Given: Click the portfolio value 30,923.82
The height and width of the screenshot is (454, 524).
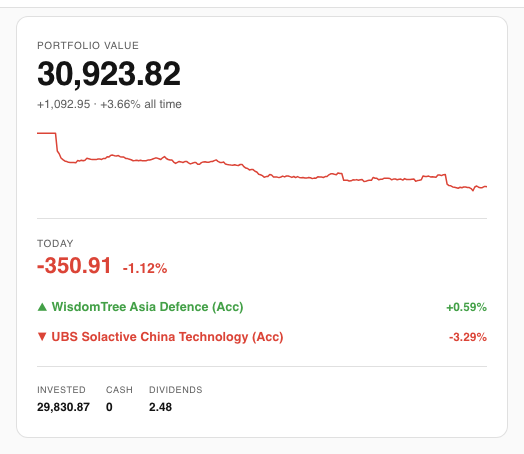Looking at the screenshot, I should [x=109, y=74].
